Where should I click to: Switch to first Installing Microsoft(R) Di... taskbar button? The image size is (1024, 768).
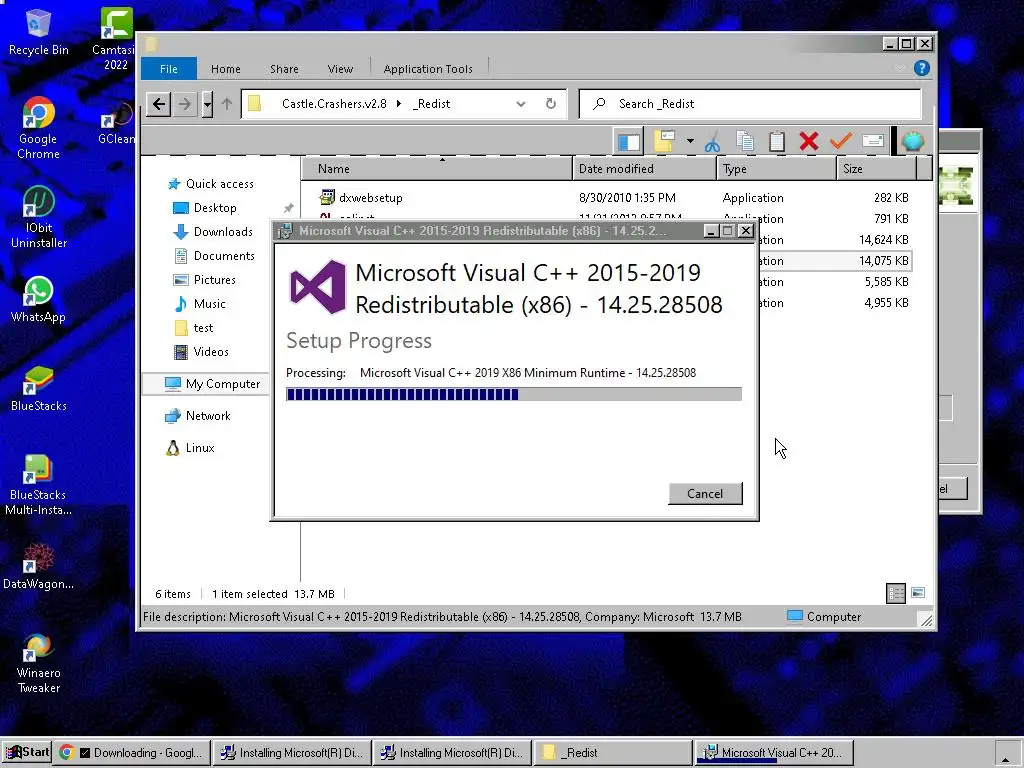pos(293,752)
